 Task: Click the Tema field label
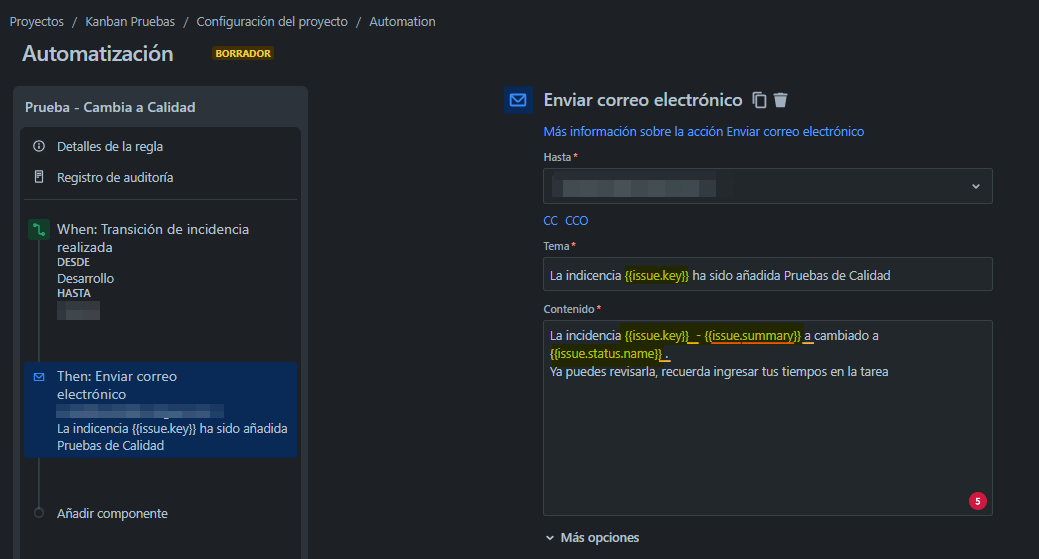click(556, 246)
